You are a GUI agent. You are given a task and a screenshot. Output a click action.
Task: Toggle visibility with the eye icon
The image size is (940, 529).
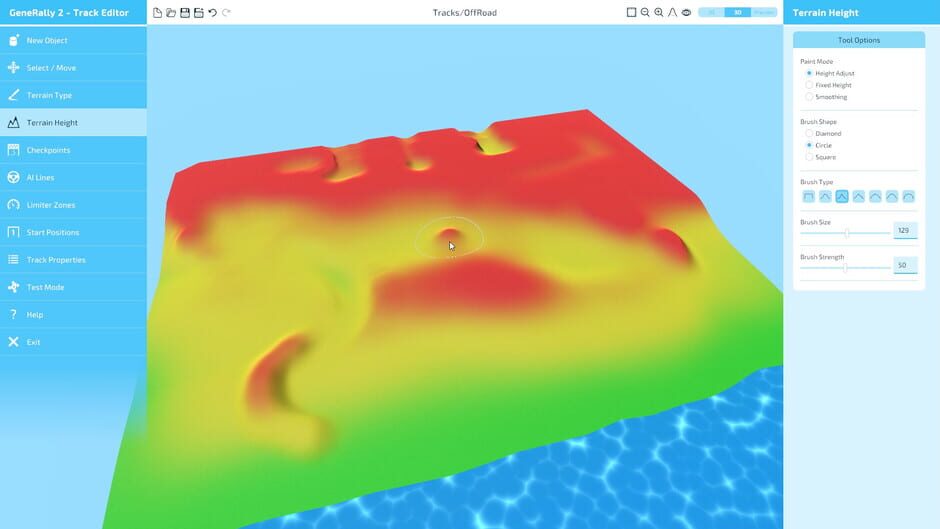click(686, 13)
